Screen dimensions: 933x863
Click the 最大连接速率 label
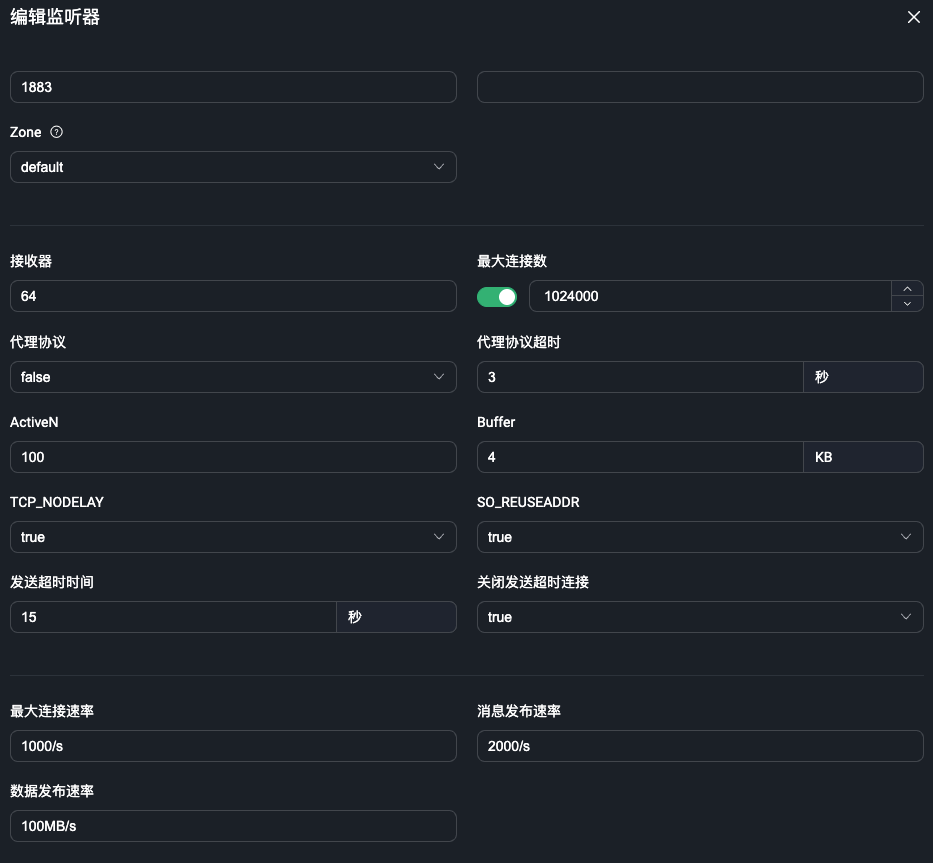52,711
